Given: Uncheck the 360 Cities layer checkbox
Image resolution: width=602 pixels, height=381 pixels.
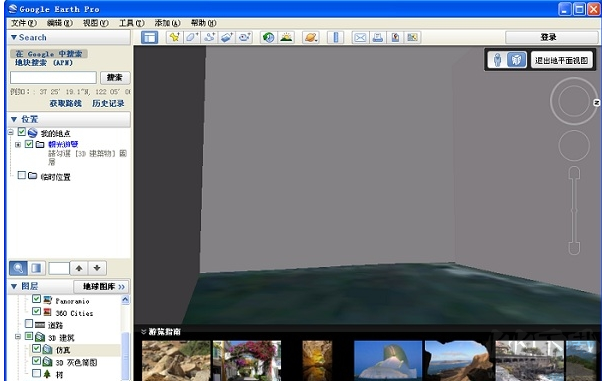Looking at the screenshot, I should pyautogui.click(x=36, y=311).
